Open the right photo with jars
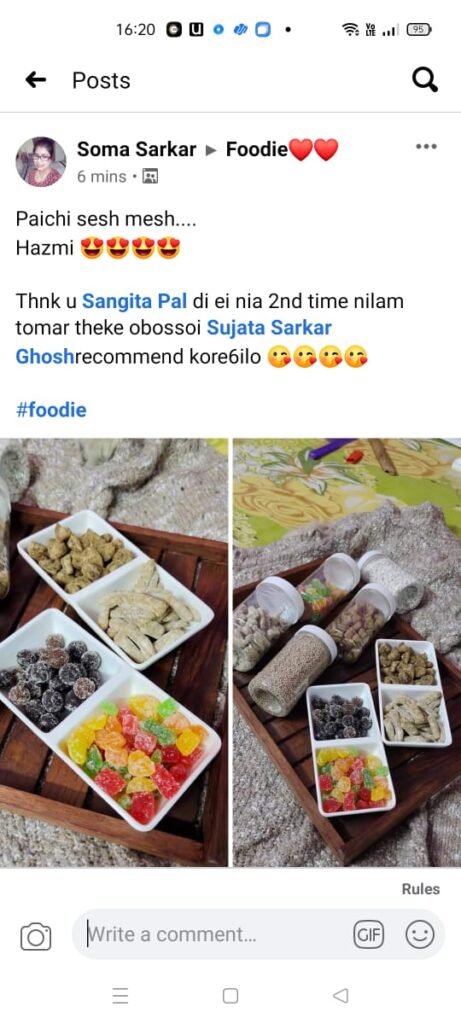This screenshot has height=1024, width=461. (x=347, y=652)
